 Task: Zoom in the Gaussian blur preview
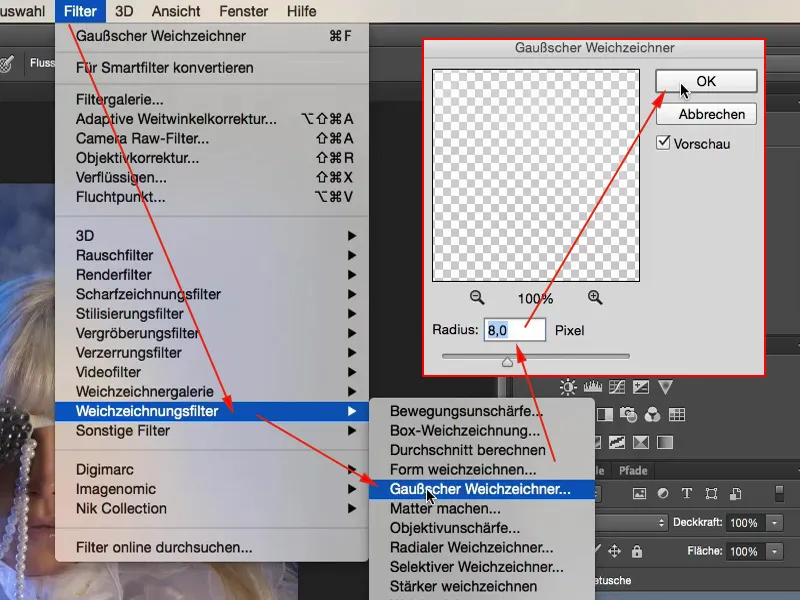[595, 297]
